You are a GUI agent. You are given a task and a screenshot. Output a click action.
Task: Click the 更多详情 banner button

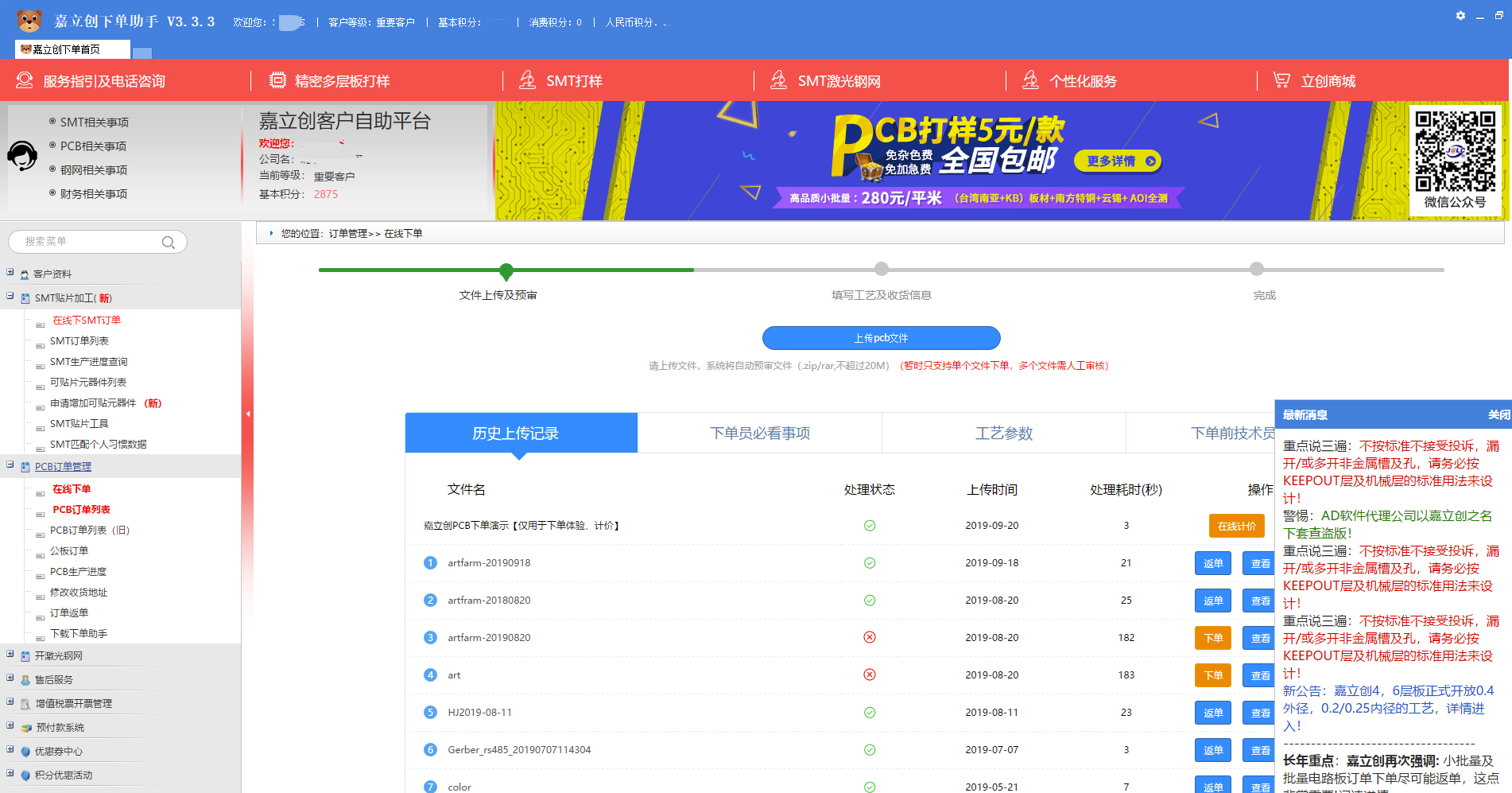tap(1118, 161)
